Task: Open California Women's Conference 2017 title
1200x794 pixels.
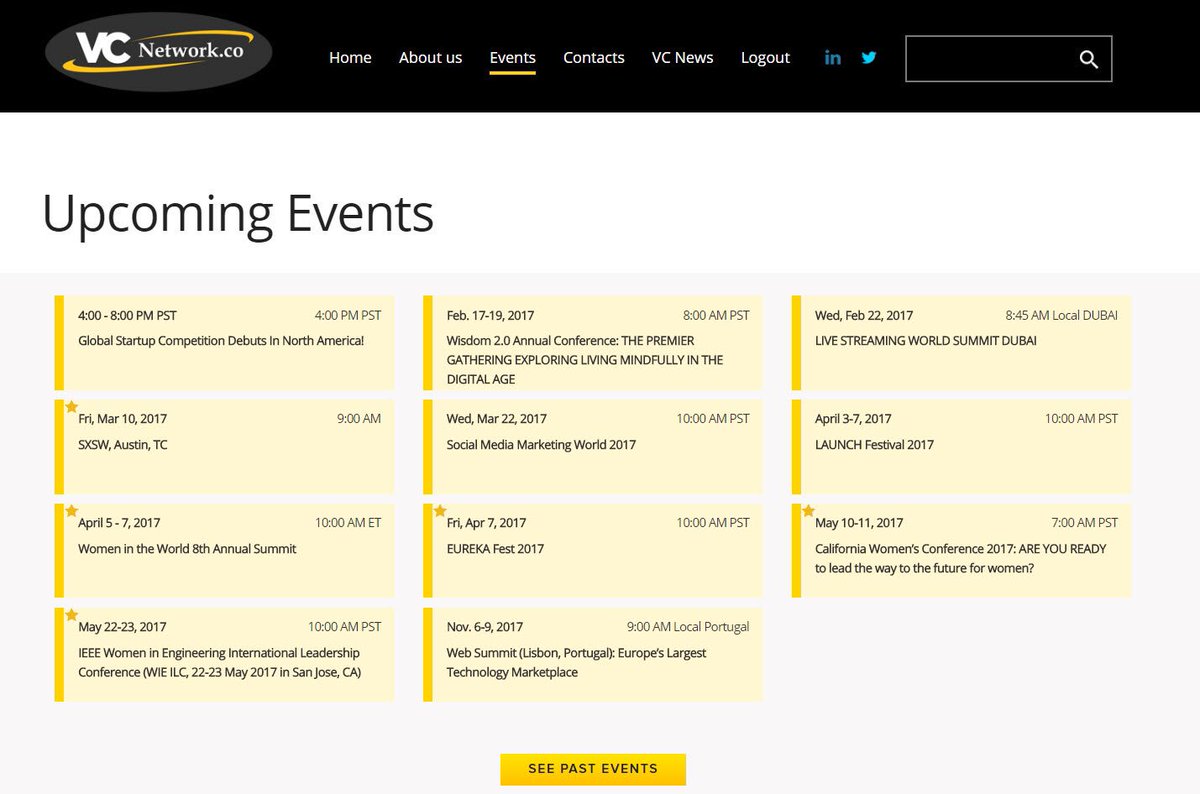Action: tap(961, 558)
